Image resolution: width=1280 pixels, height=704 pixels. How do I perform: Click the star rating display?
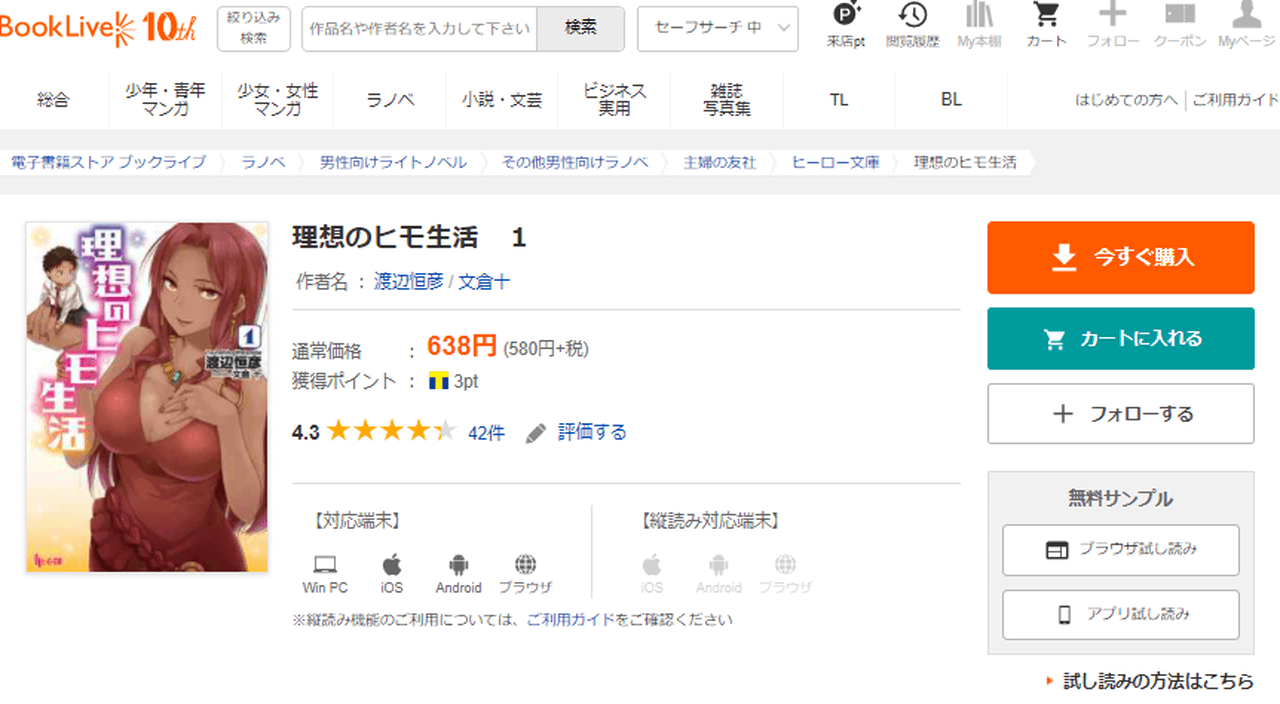click(x=391, y=432)
